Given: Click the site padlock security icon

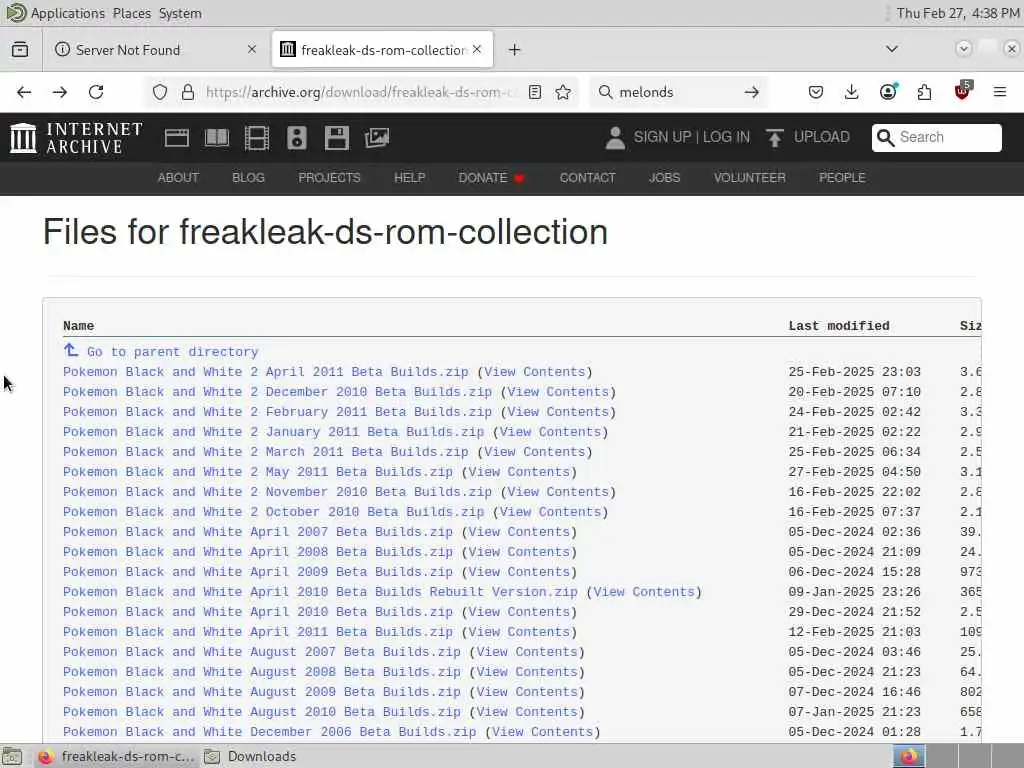Looking at the screenshot, I should [187, 92].
